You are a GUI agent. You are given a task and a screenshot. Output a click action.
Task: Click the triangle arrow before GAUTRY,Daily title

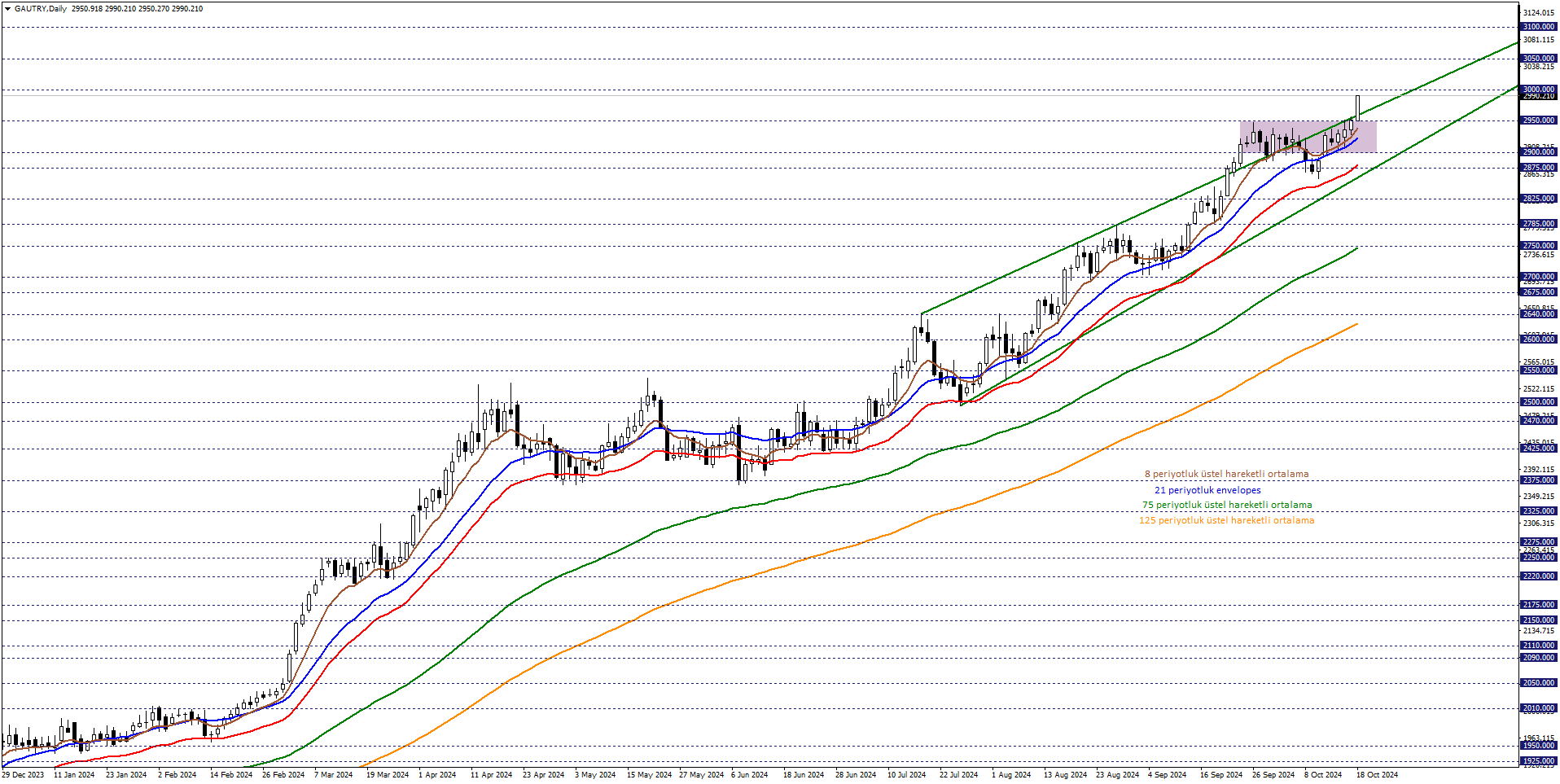pos(7,9)
